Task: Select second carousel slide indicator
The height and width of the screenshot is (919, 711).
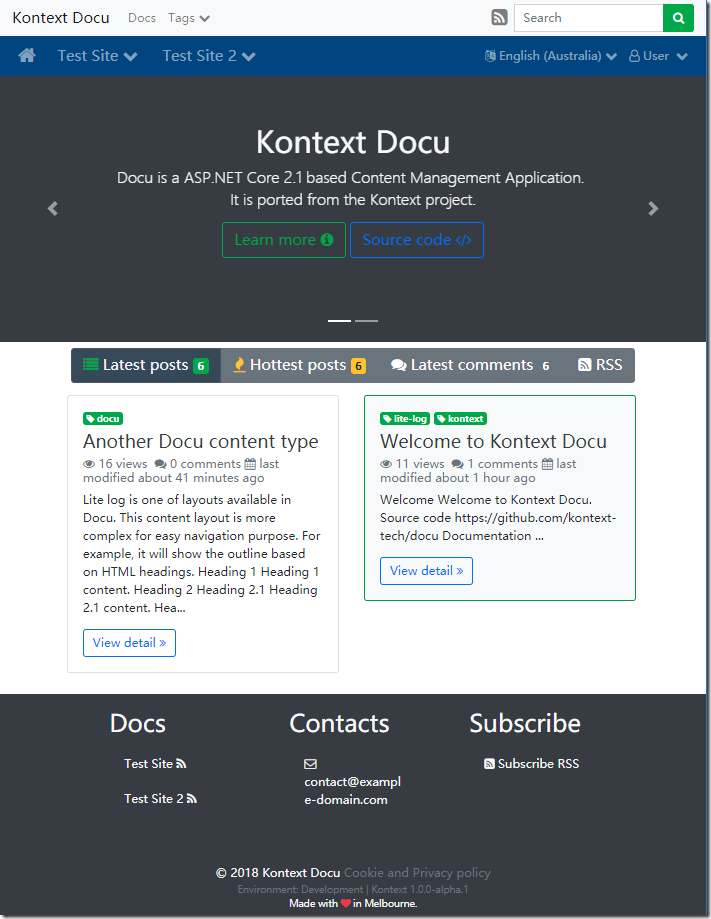Action: 366,321
